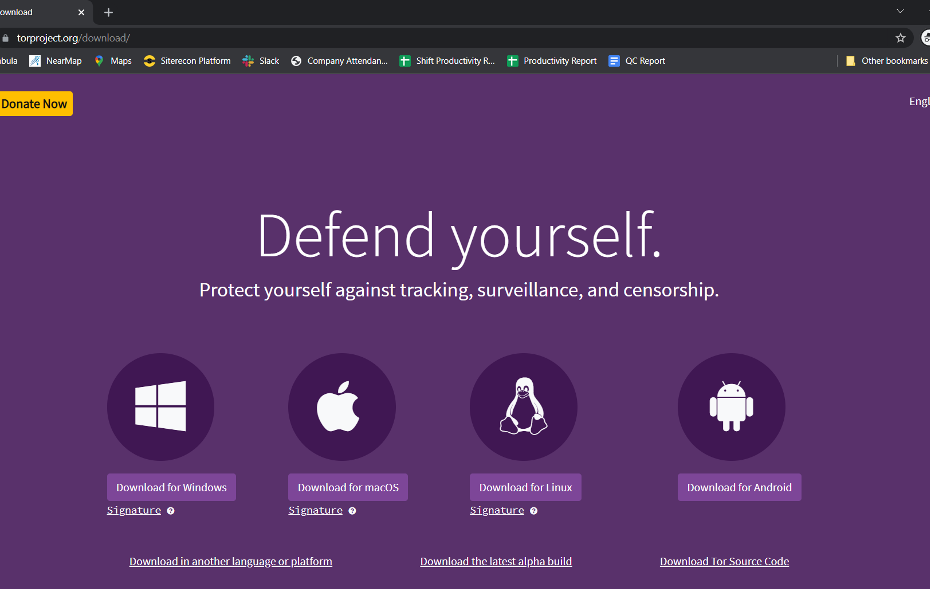The image size is (930, 589).
Task: Expand the Other bookmarks folder
Action: click(x=886, y=60)
